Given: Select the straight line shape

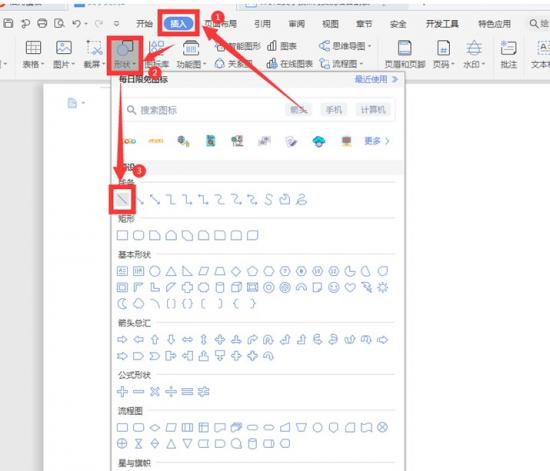Looking at the screenshot, I should [122, 200].
